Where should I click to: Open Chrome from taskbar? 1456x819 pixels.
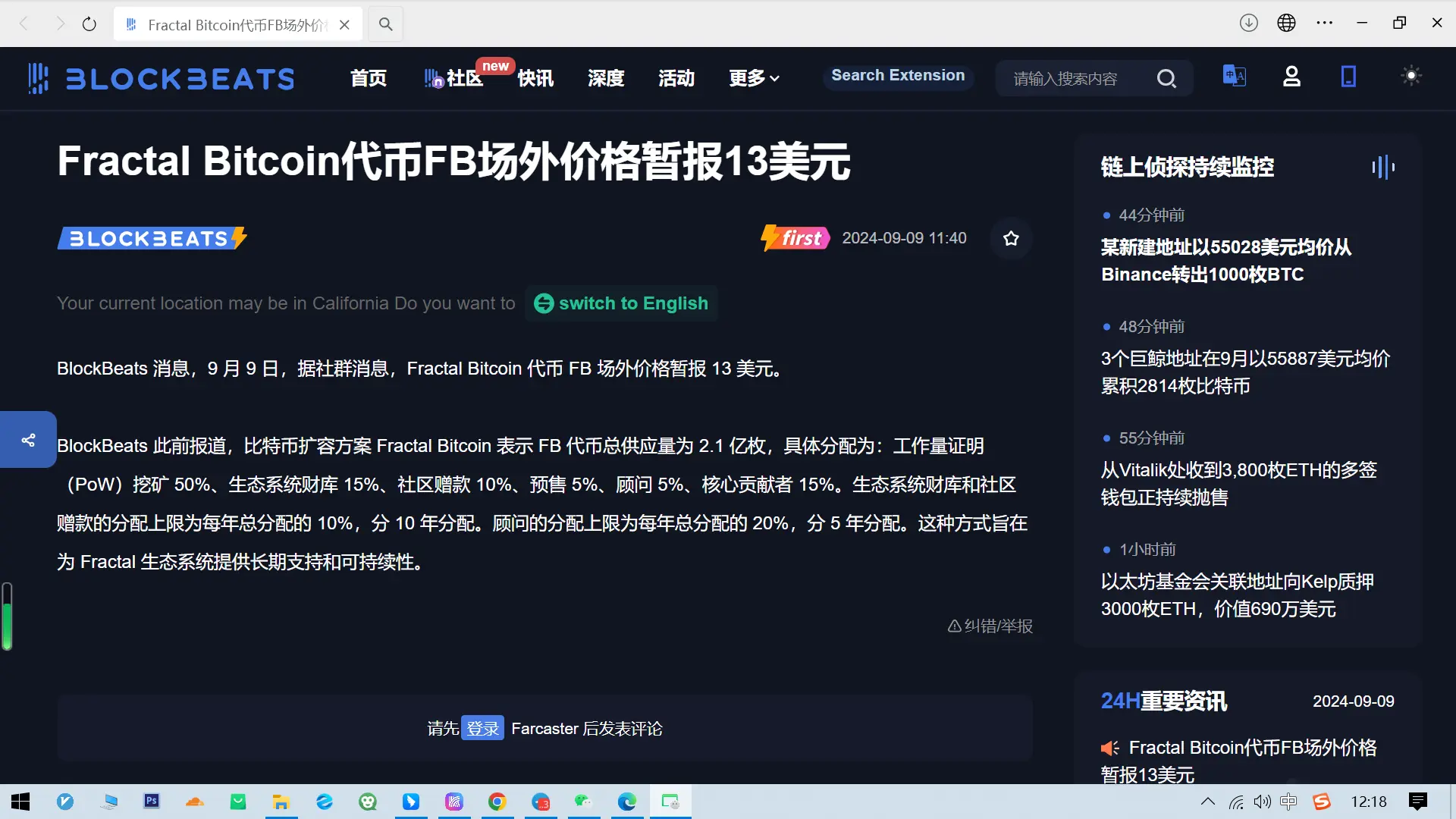[x=497, y=802]
